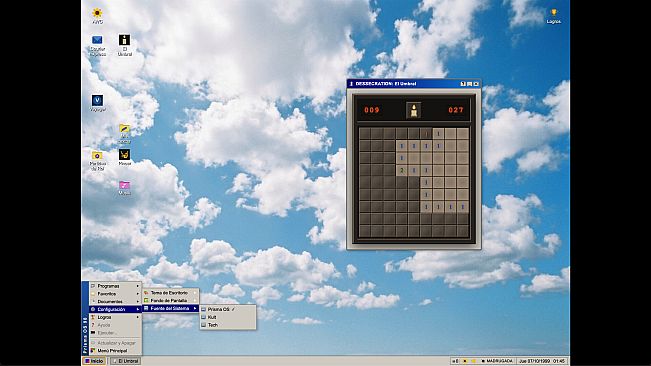The image size is (651, 366).
Task: Open the AWS sunflower desktop icon
Action: point(97,16)
